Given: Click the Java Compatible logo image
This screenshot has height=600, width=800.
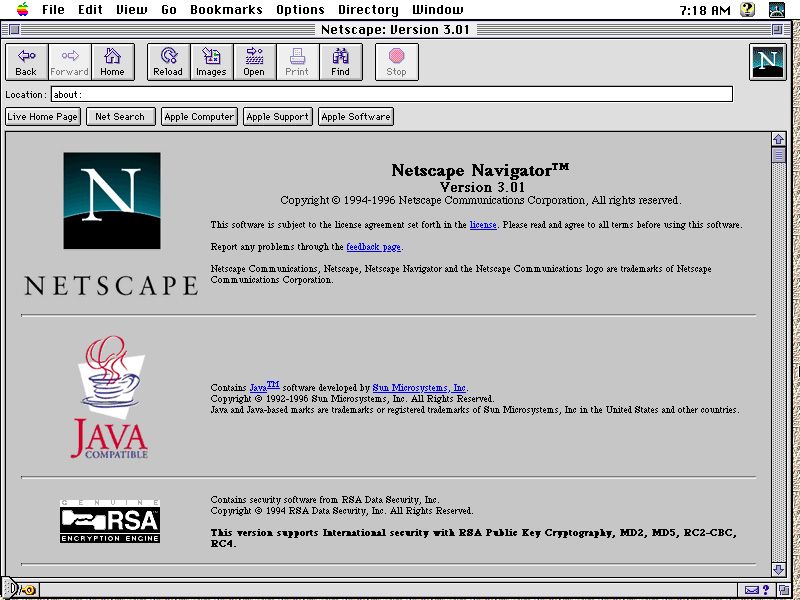Looking at the screenshot, I should pos(110,397).
